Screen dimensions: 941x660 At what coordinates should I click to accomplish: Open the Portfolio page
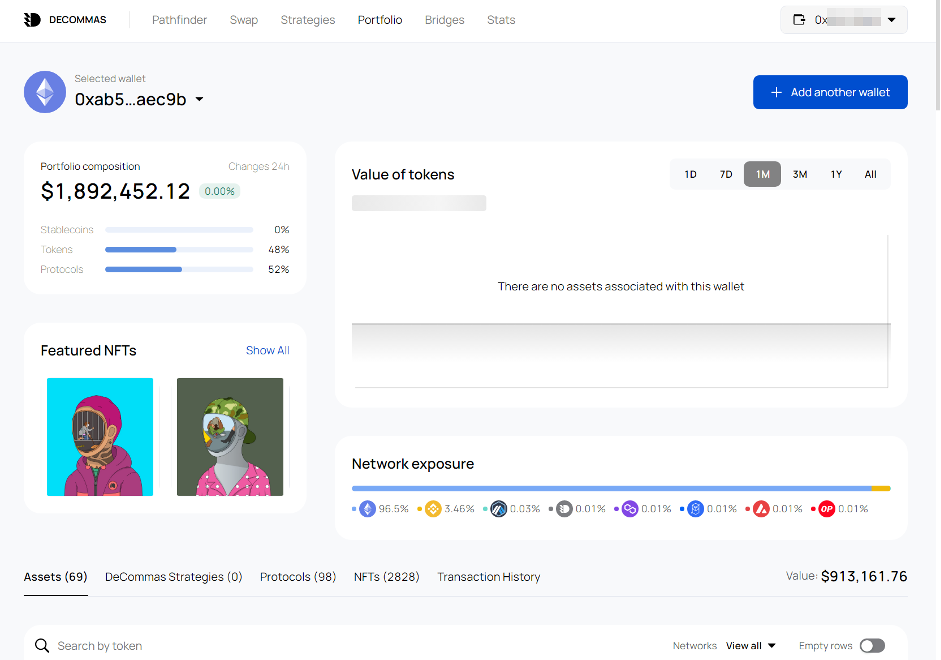tap(380, 20)
